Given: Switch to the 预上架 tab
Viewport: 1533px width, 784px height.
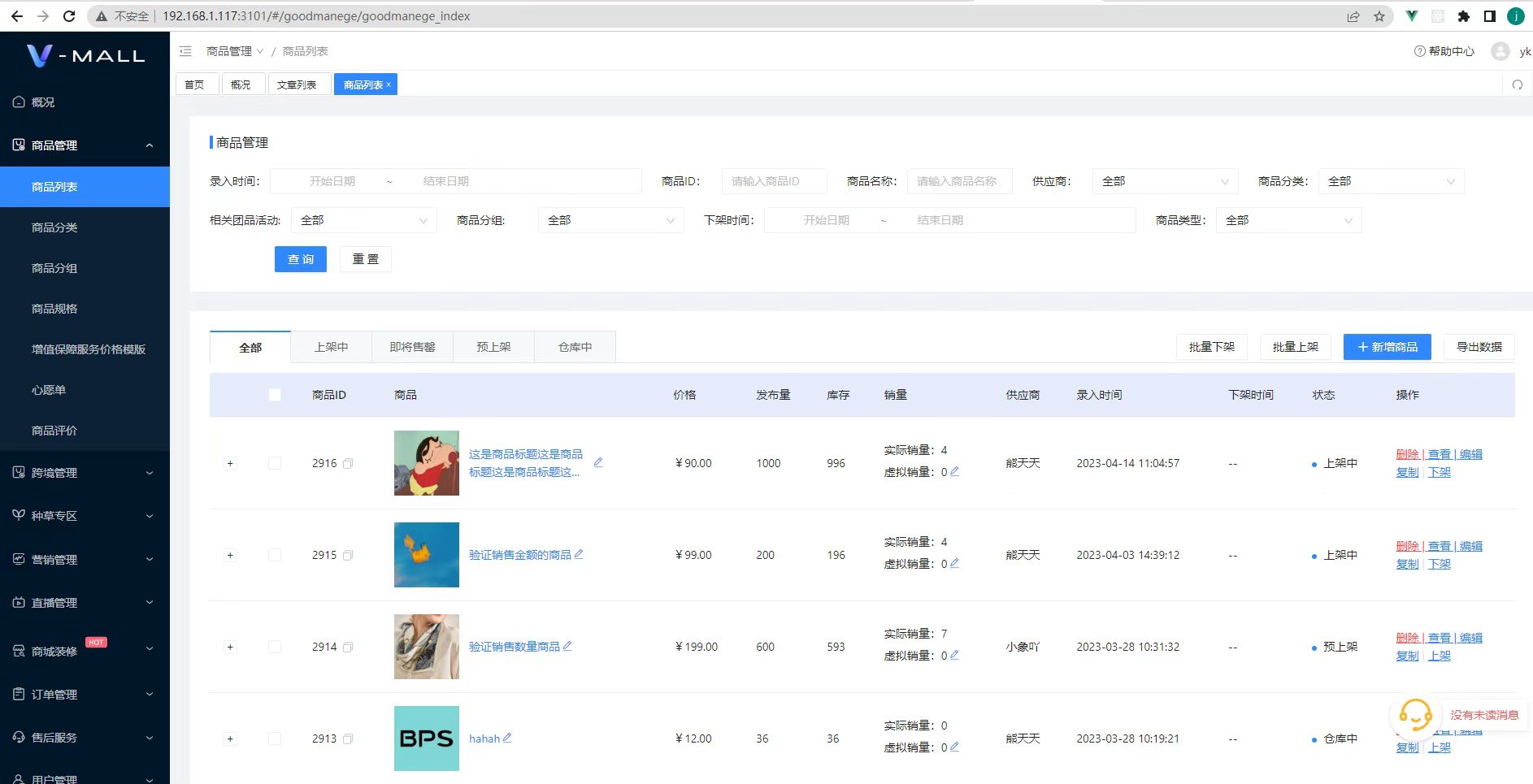Looking at the screenshot, I should (x=493, y=347).
